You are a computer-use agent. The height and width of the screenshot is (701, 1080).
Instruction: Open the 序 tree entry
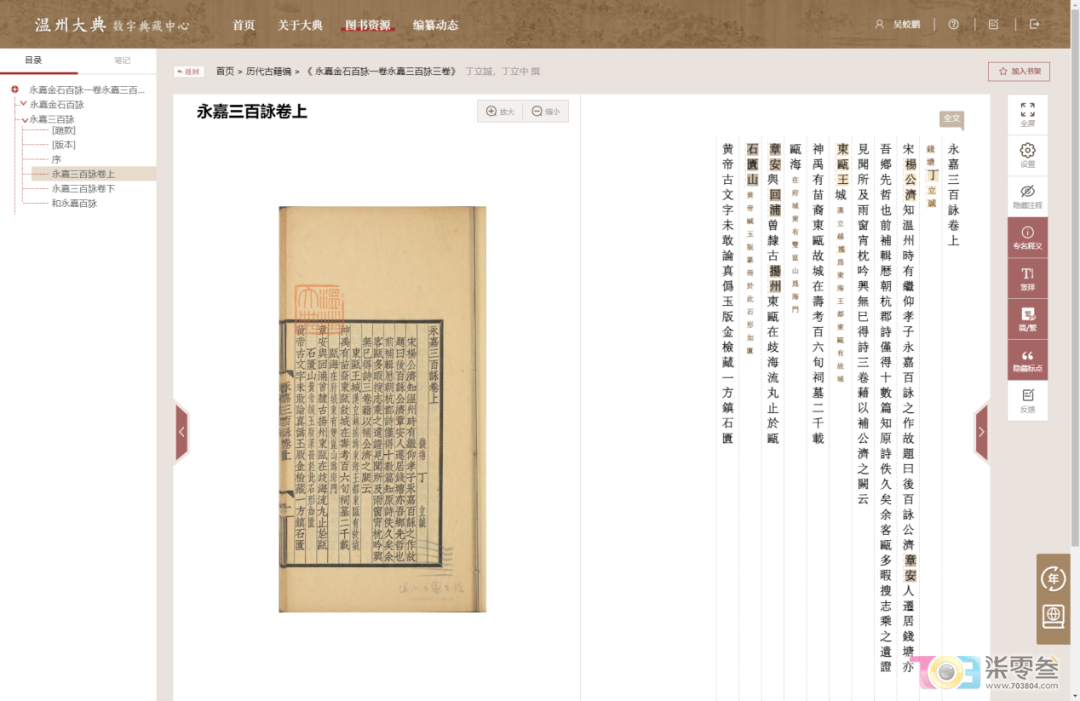point(56,159)
